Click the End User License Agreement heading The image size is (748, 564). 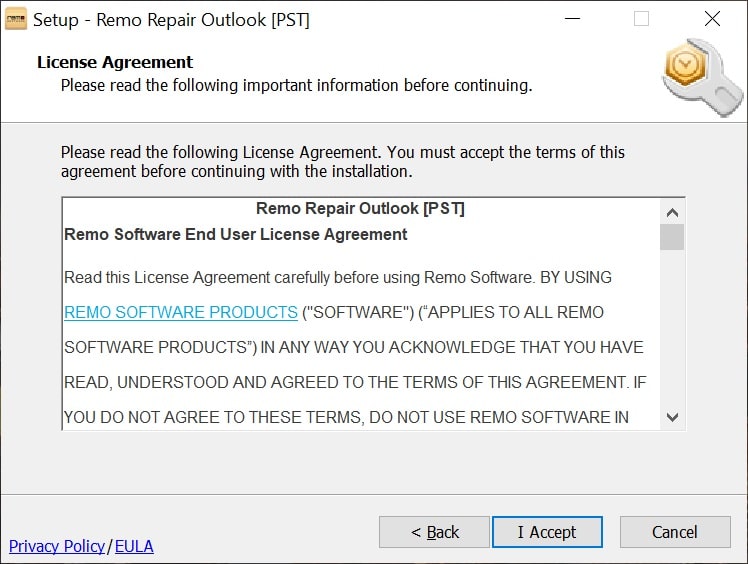(236, 234)
